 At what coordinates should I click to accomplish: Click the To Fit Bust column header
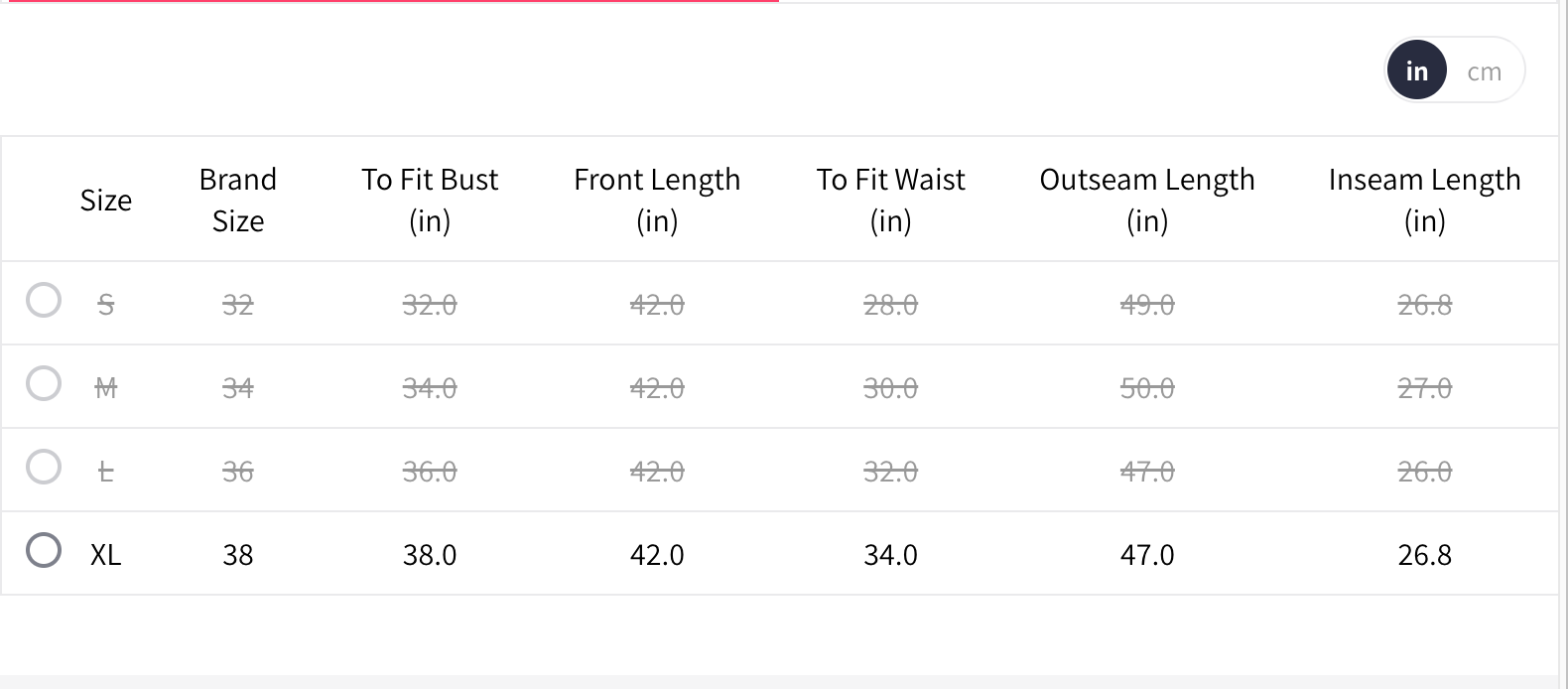click(430, 200)
